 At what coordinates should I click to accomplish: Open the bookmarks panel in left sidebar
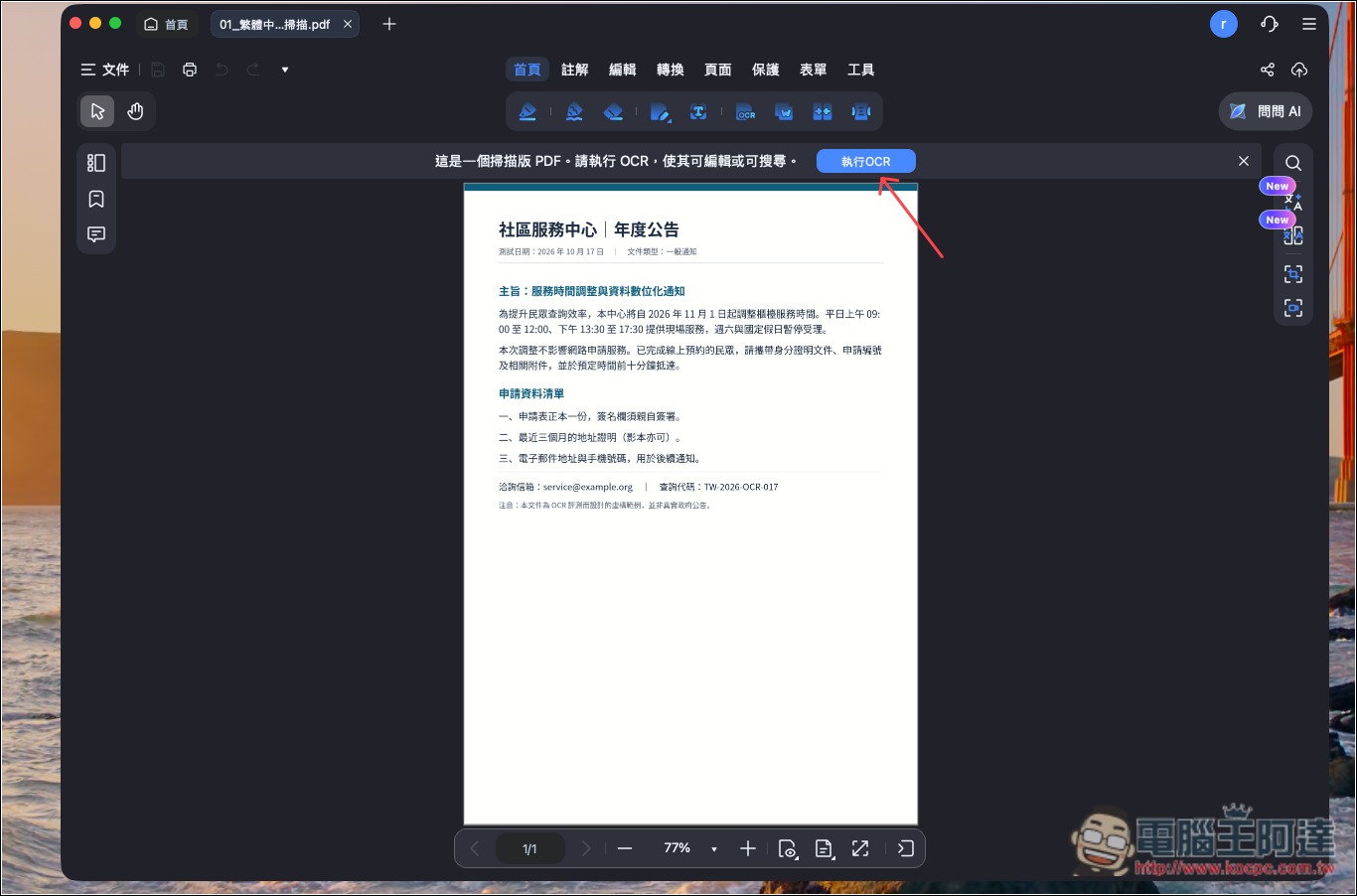click(96, 199)
